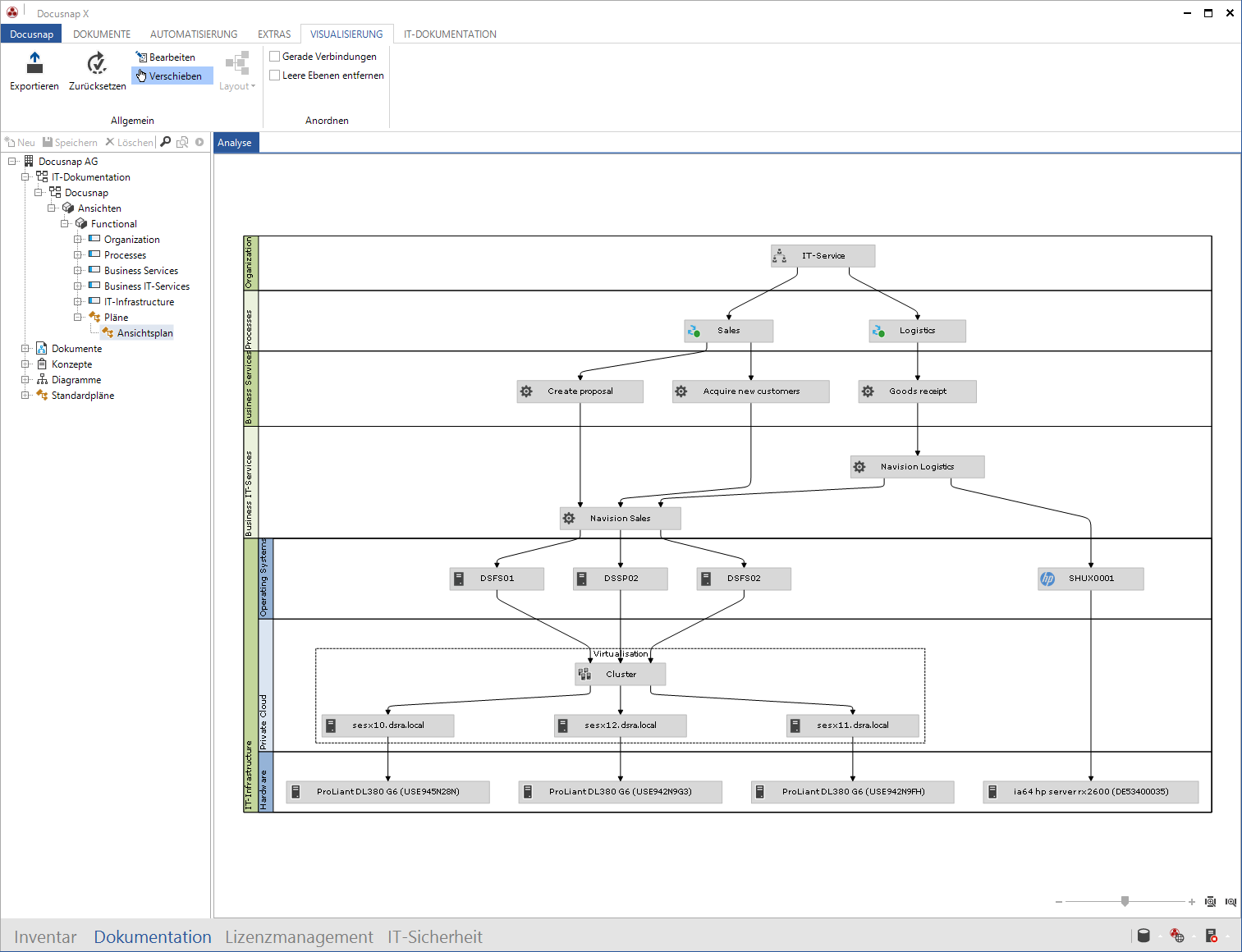The width and height of the screenshot is (1242, 952).
Task: Click the Navision Logistics gear icon
Action: (859, 467)
